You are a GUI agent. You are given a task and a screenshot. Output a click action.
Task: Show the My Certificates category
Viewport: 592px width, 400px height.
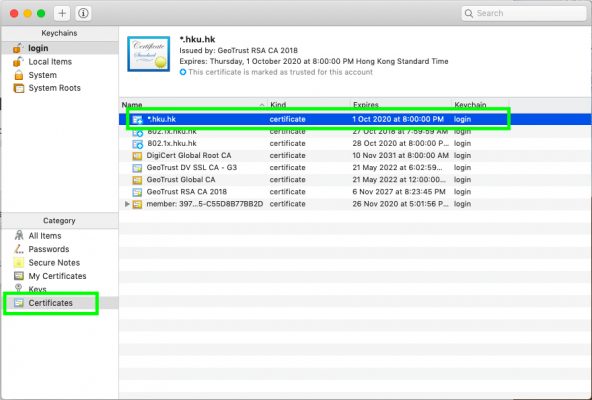pyautogui.click(x=59, y=276)
